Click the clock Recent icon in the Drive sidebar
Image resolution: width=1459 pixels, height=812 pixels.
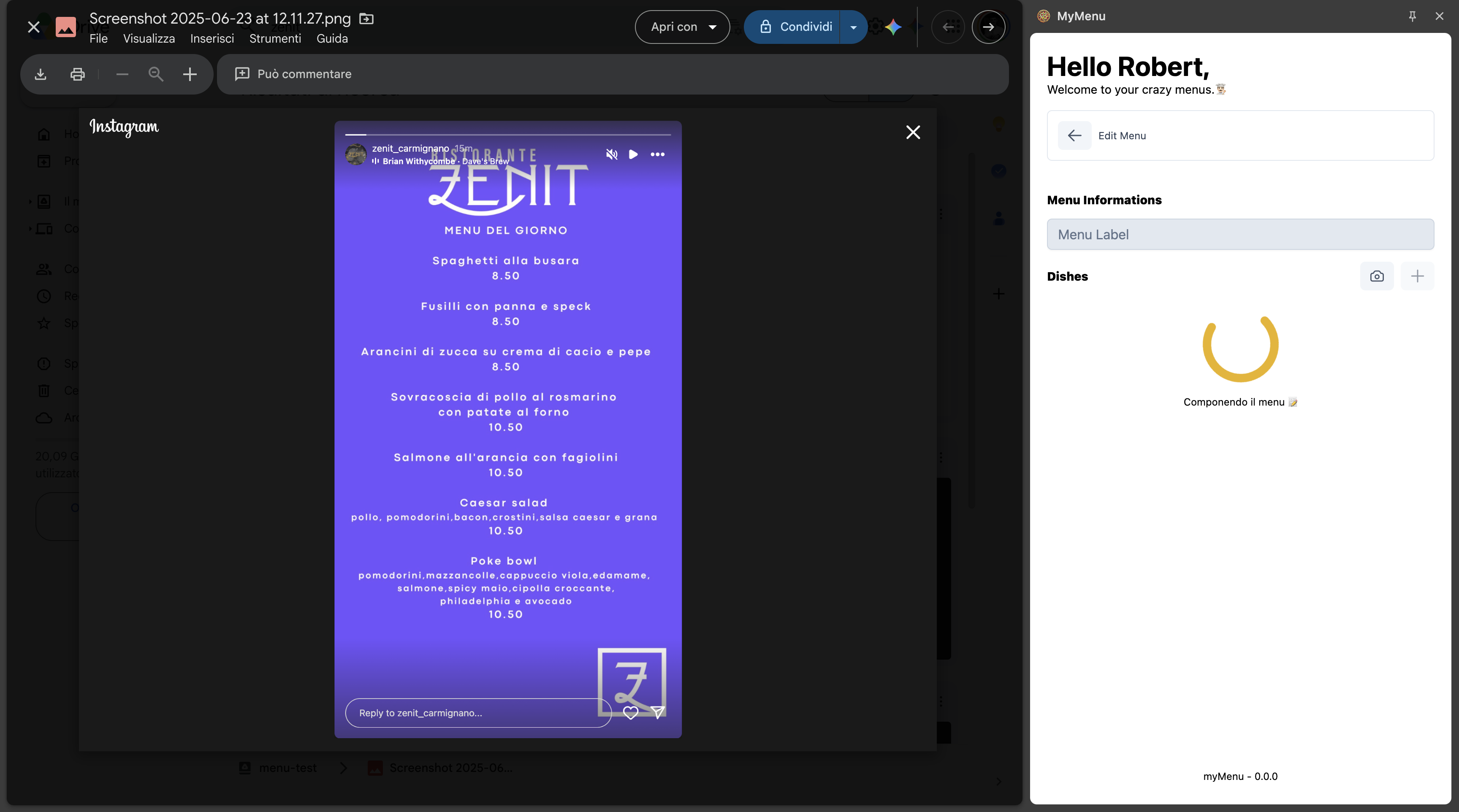tap(43, 296)
